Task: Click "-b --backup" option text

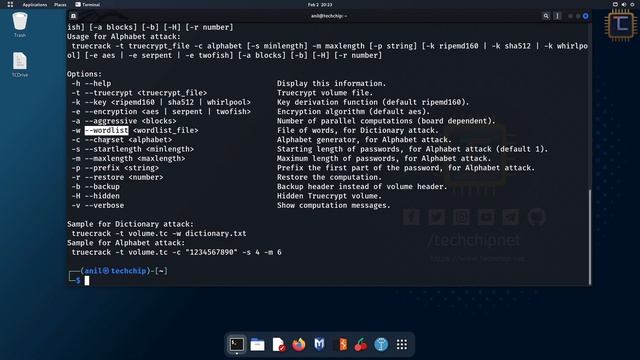Action: click(x=96, y=187)
